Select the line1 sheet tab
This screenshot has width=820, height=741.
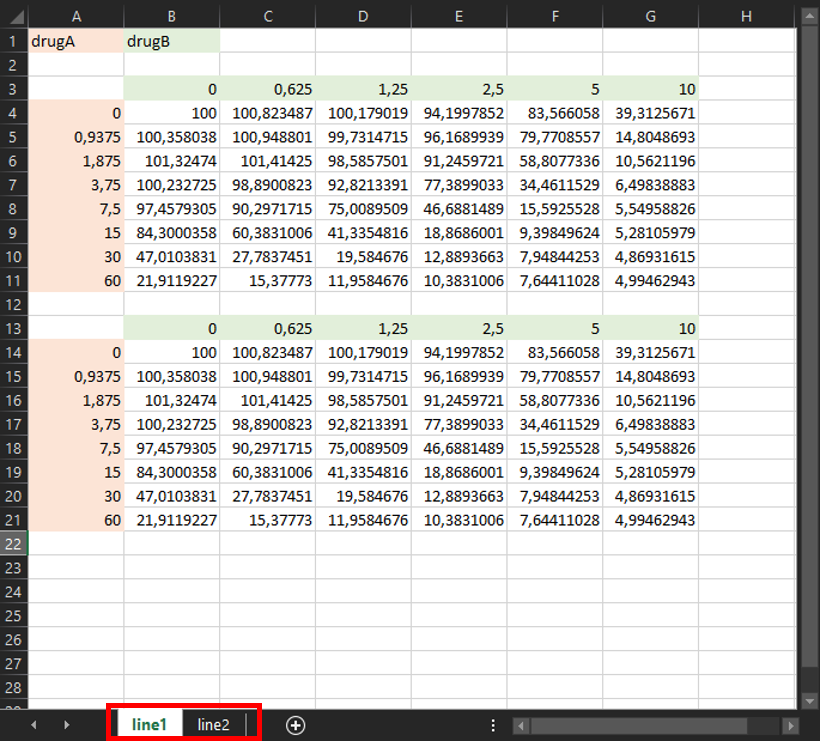click(x=149, y=725)
